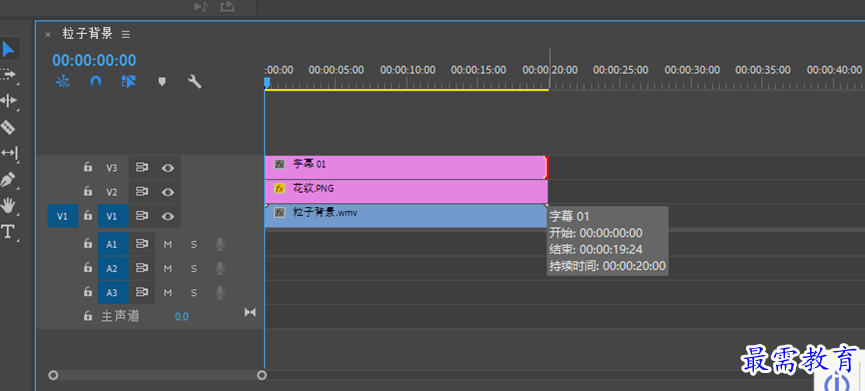Image resolution: width=865 pixels, height=391 pixels.
Task: Solo track A3
Action: (194, 293)
